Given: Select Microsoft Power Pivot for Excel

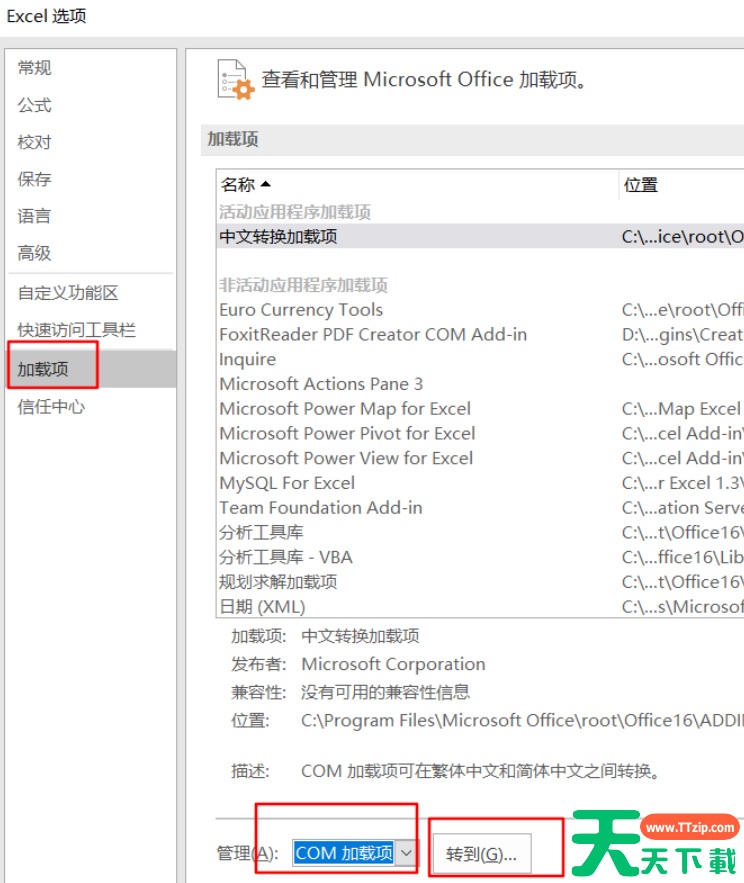Looking at the screenshot, I should [480, 434].
